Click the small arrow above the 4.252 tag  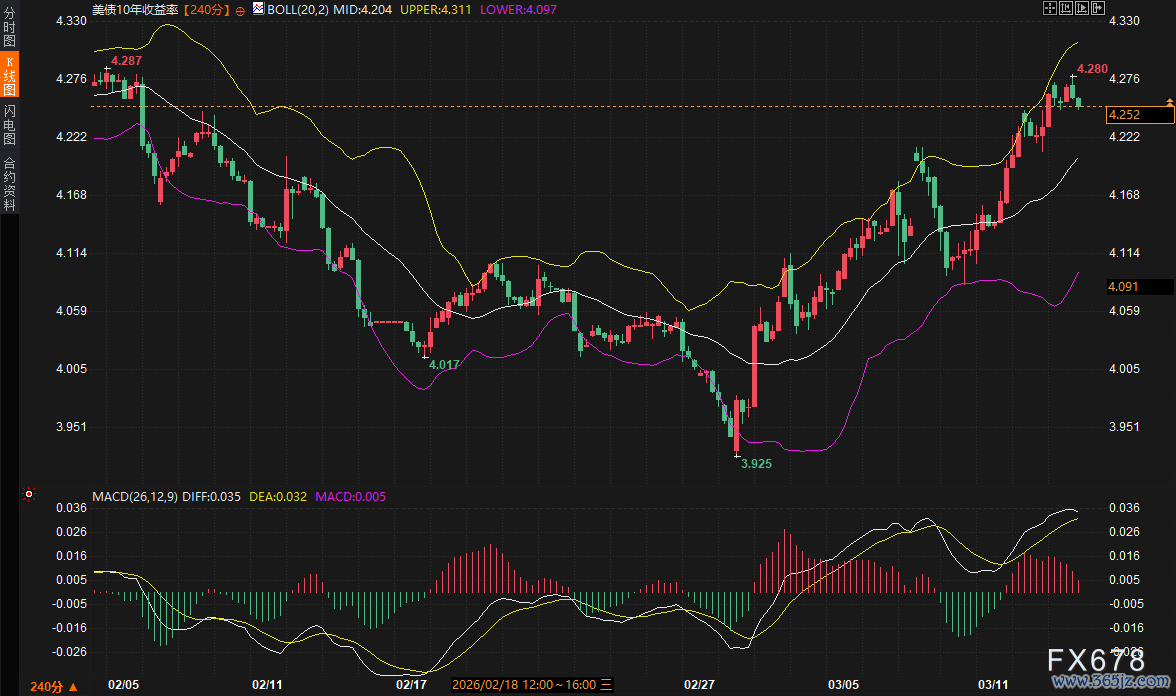[x=1169, y=101]
